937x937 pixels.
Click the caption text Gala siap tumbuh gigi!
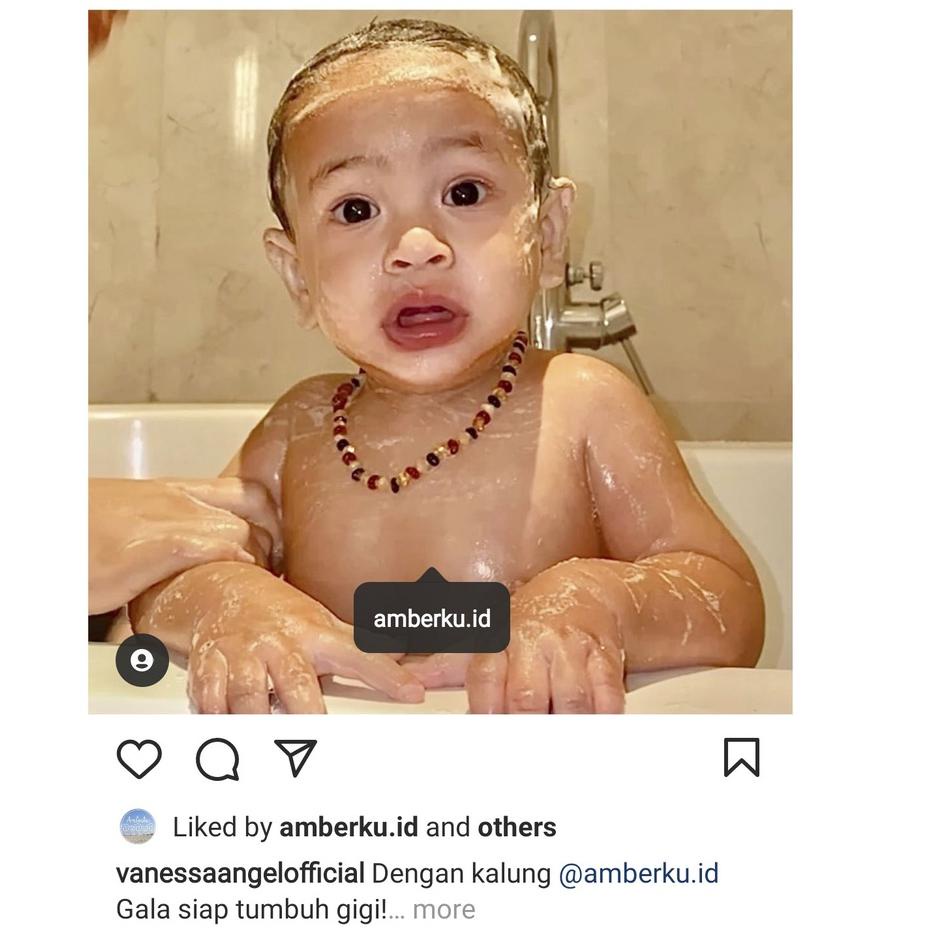click(252, 910)
